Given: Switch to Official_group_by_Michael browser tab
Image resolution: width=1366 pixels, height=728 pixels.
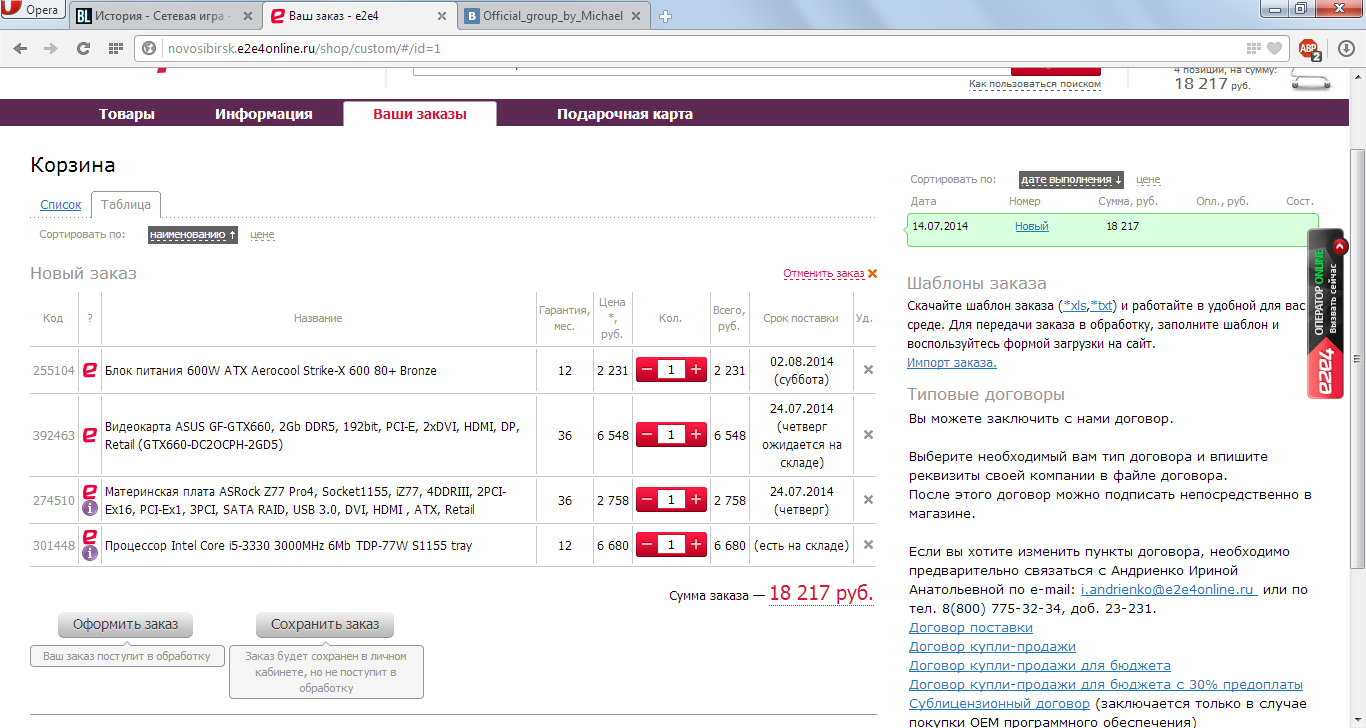Looking at the screenshot, I should (553, 16).
